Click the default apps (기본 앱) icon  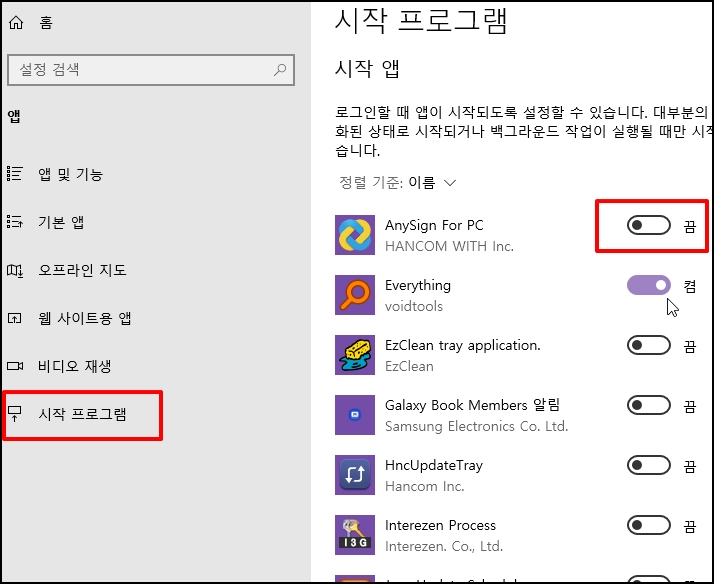pyautogui.click(x=15, y=222)
